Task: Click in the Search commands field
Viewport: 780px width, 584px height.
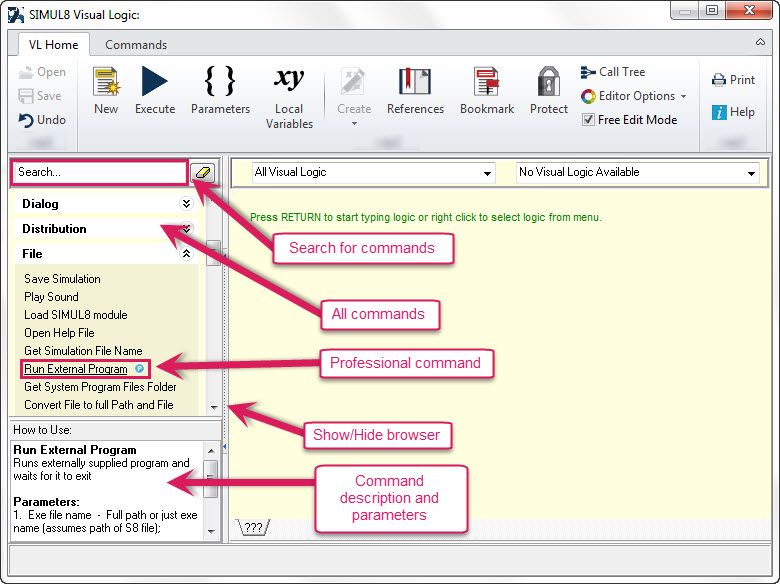Action: pyautogui.click(x=99, y=172)
